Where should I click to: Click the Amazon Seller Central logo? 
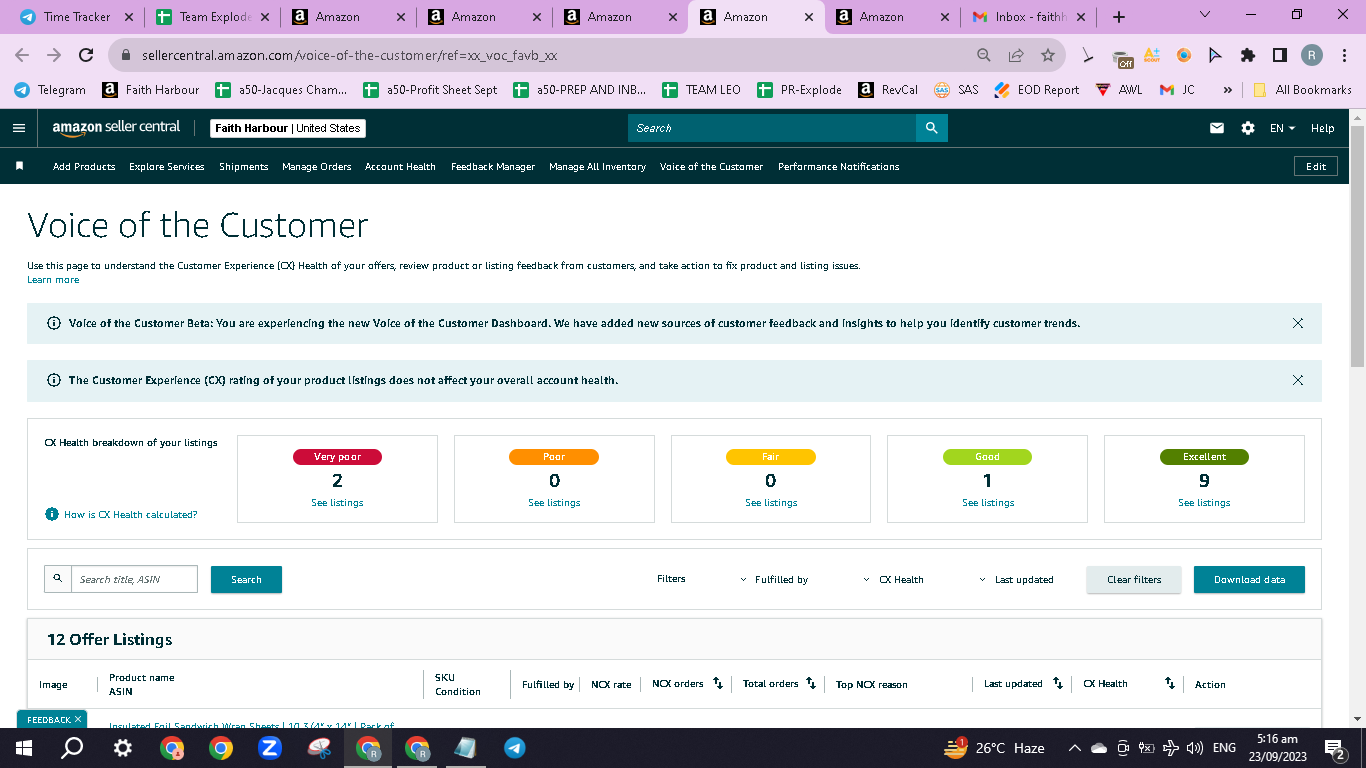click(116, 128)
